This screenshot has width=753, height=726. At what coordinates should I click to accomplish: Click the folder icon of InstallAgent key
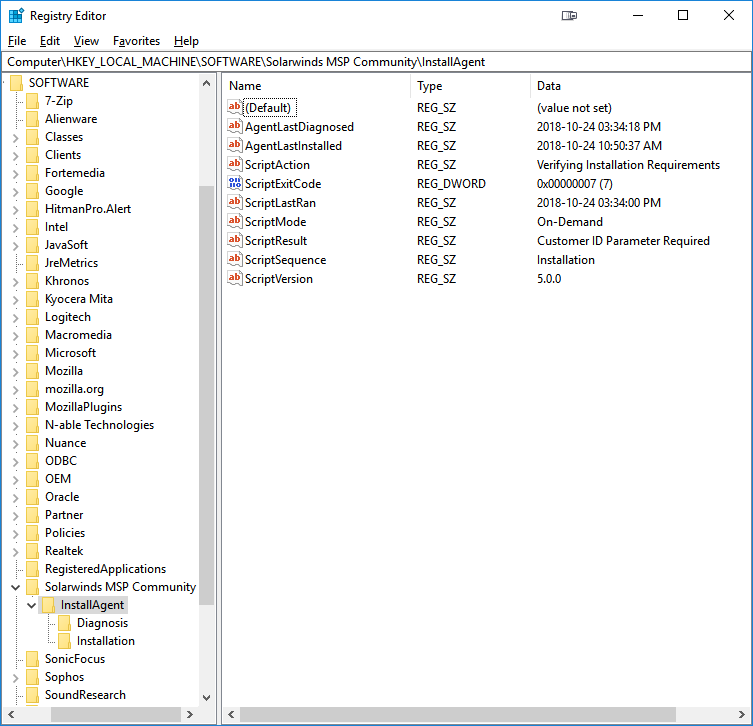(49, 605)
